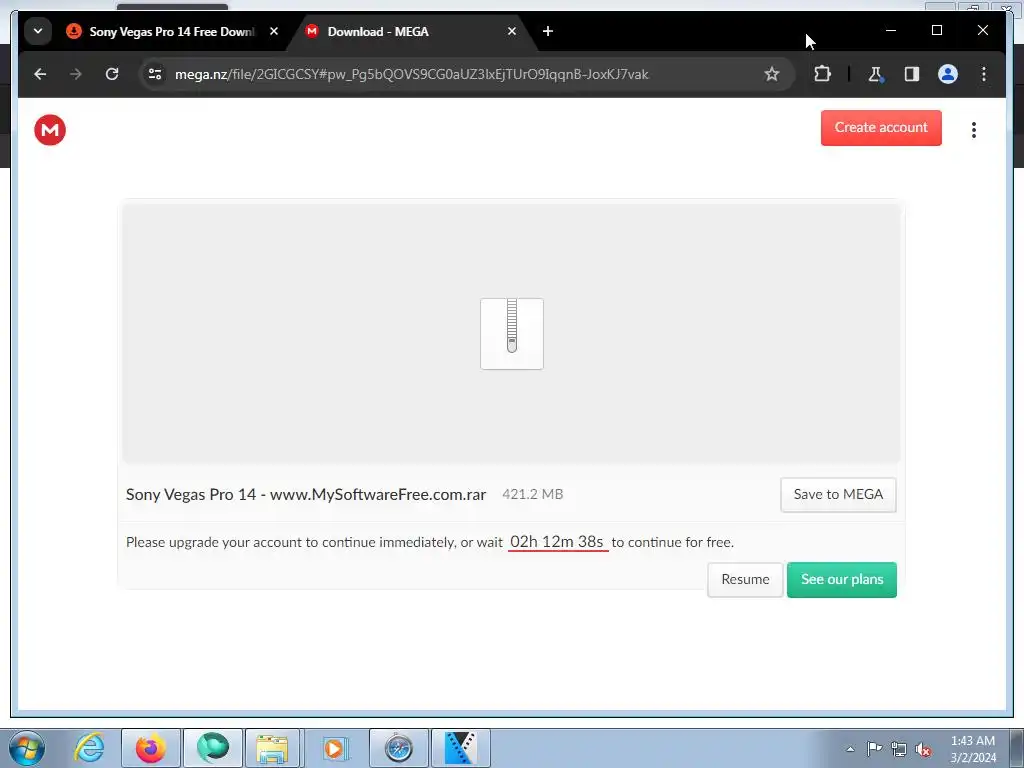Image resolution: width=1024 pixels, height=768 pixels.
Task: Click the Action Center flag tray icon
Action: [x=874, y=749]
